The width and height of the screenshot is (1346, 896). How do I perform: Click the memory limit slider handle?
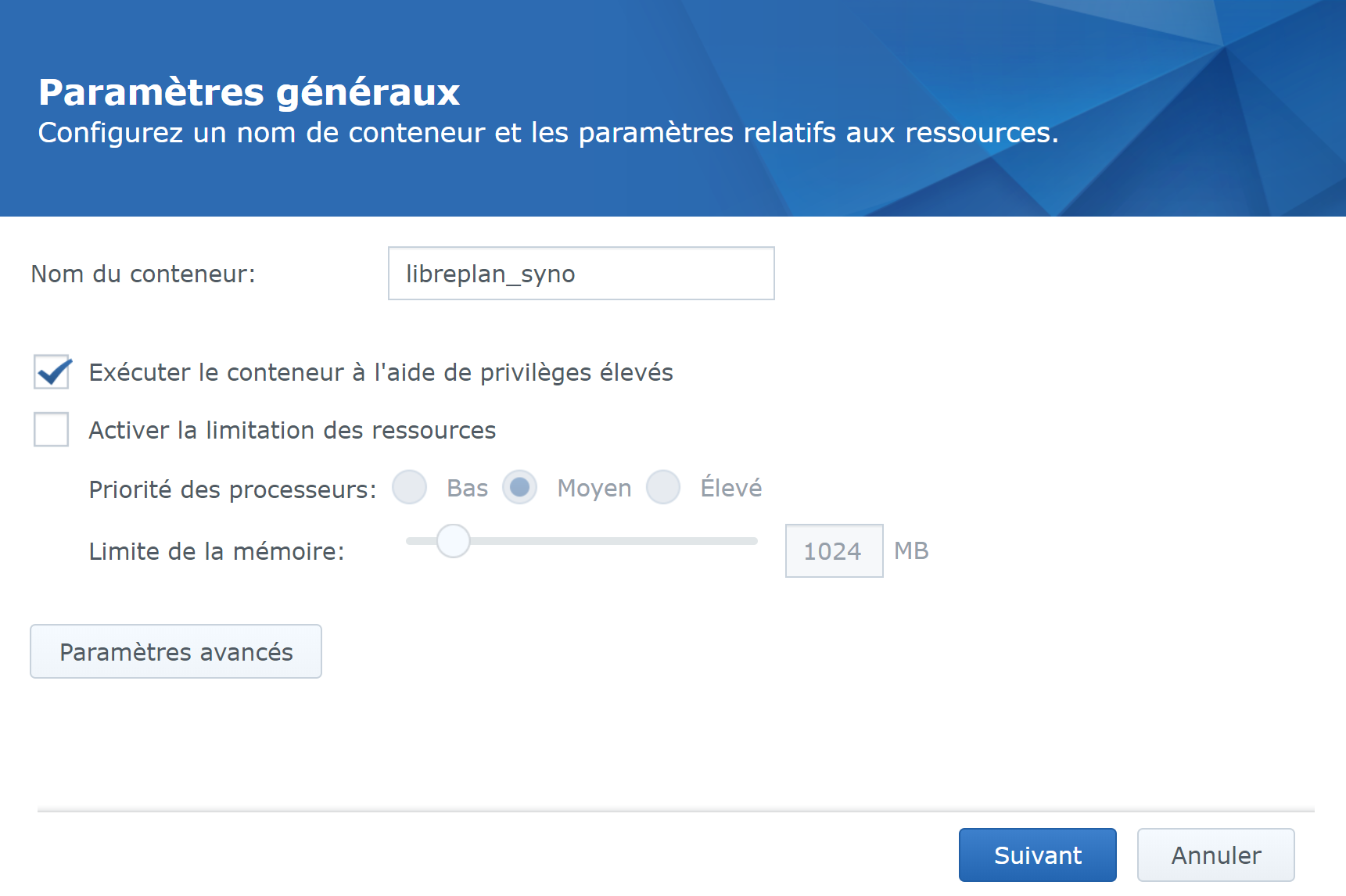453,541
